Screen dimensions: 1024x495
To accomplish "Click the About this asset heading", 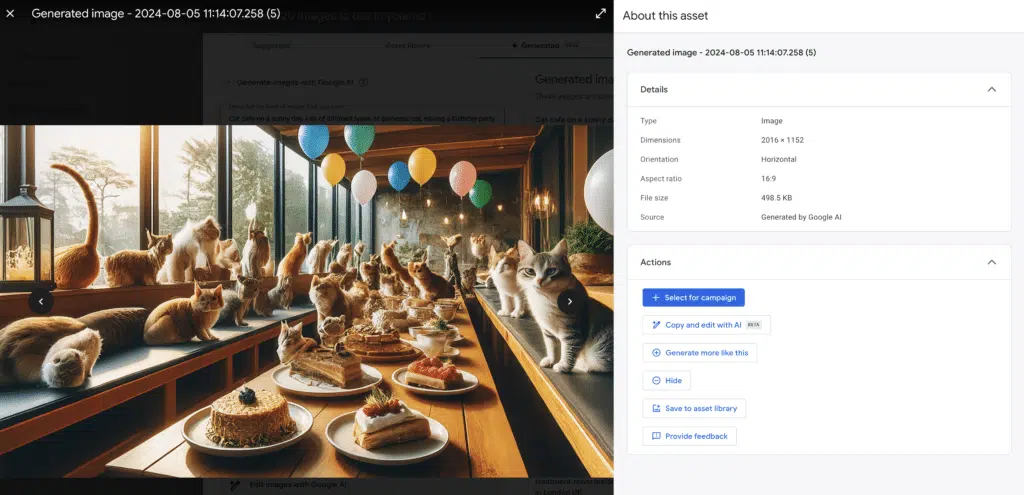I will click(665, 16).
